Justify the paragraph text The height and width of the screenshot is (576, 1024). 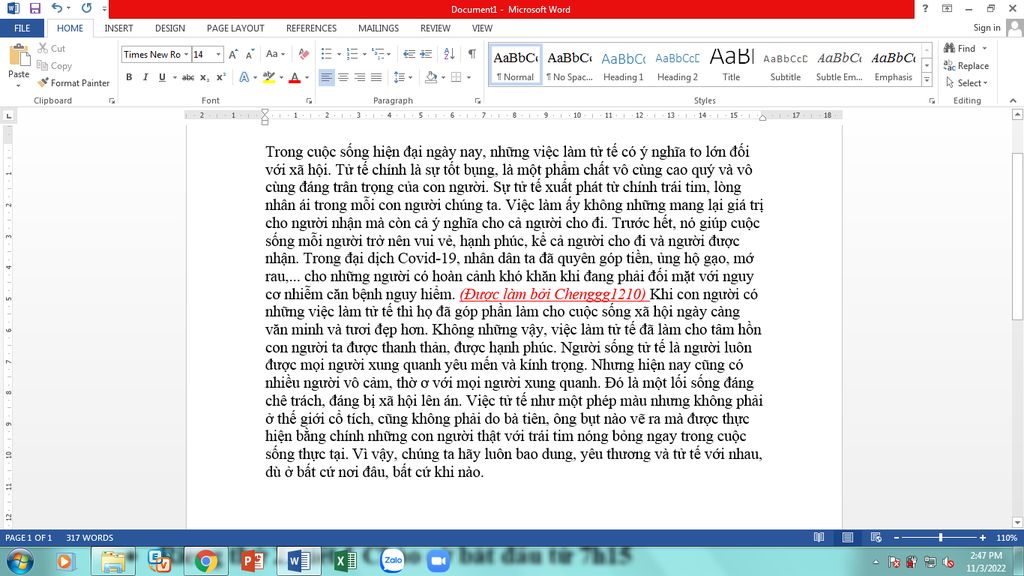pos(376,77)
